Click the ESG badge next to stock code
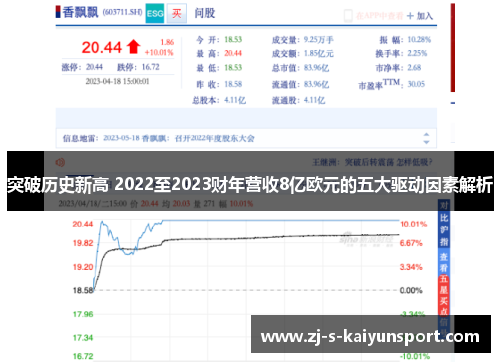Viewport: 500px width, 362px height. pos(155,13)
